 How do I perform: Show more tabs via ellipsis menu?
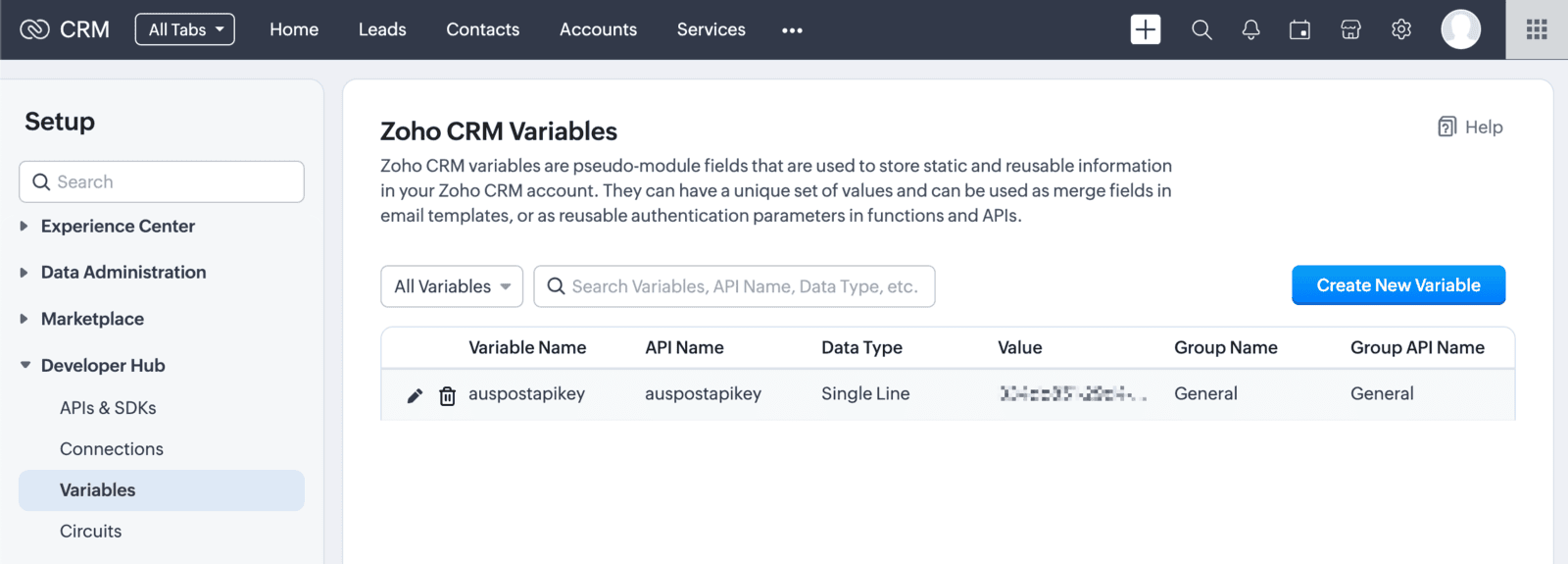click(x=792, y=30)
